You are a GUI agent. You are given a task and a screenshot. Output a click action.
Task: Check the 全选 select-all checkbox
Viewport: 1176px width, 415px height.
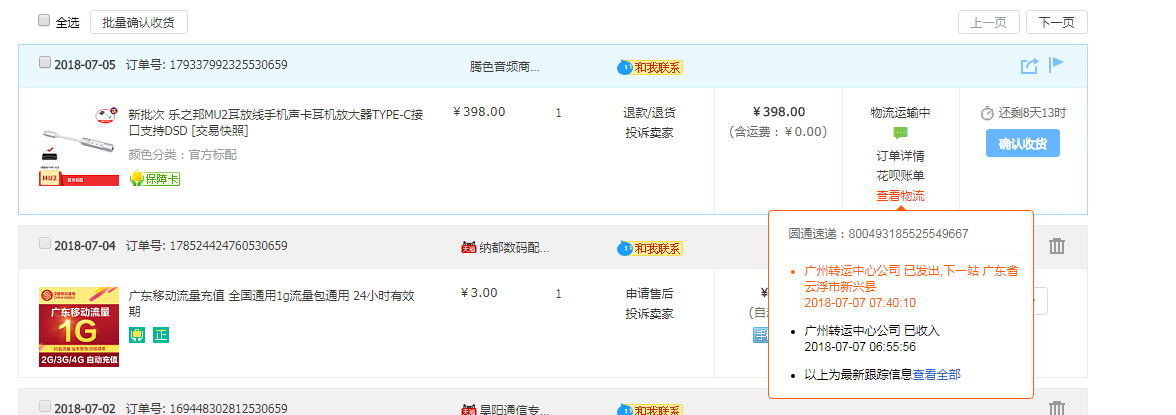pyautogui.click(x=44, y=21)
